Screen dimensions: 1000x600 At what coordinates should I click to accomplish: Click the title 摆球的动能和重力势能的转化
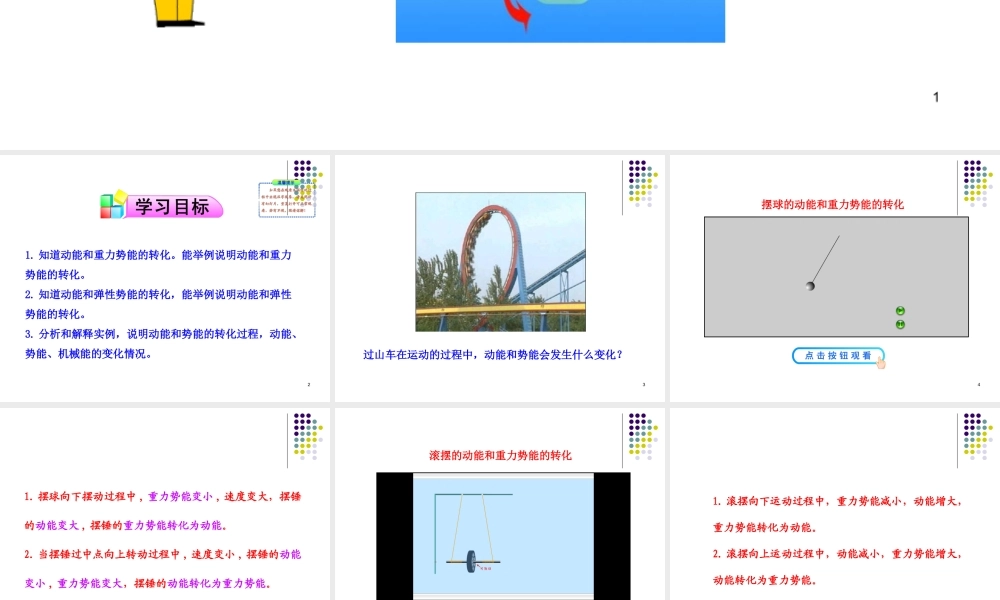tap(832, 204)
